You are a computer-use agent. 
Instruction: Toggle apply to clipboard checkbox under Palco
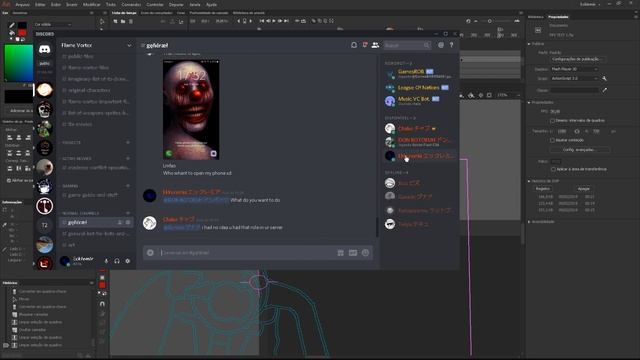pos(553,169)
